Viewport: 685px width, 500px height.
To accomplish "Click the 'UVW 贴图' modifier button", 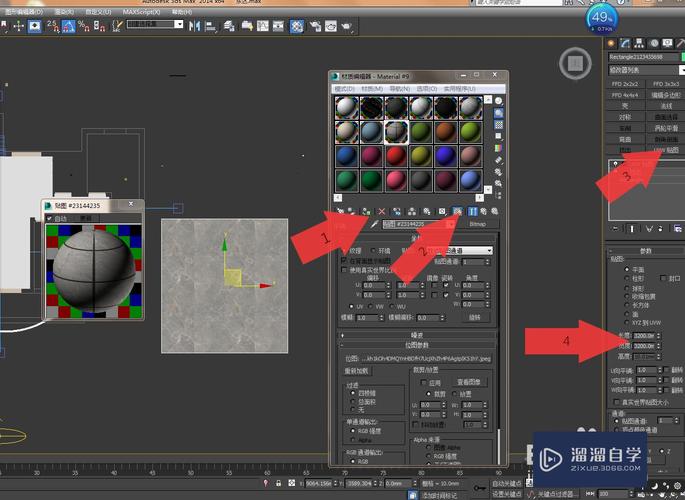I will click(665, 149).
